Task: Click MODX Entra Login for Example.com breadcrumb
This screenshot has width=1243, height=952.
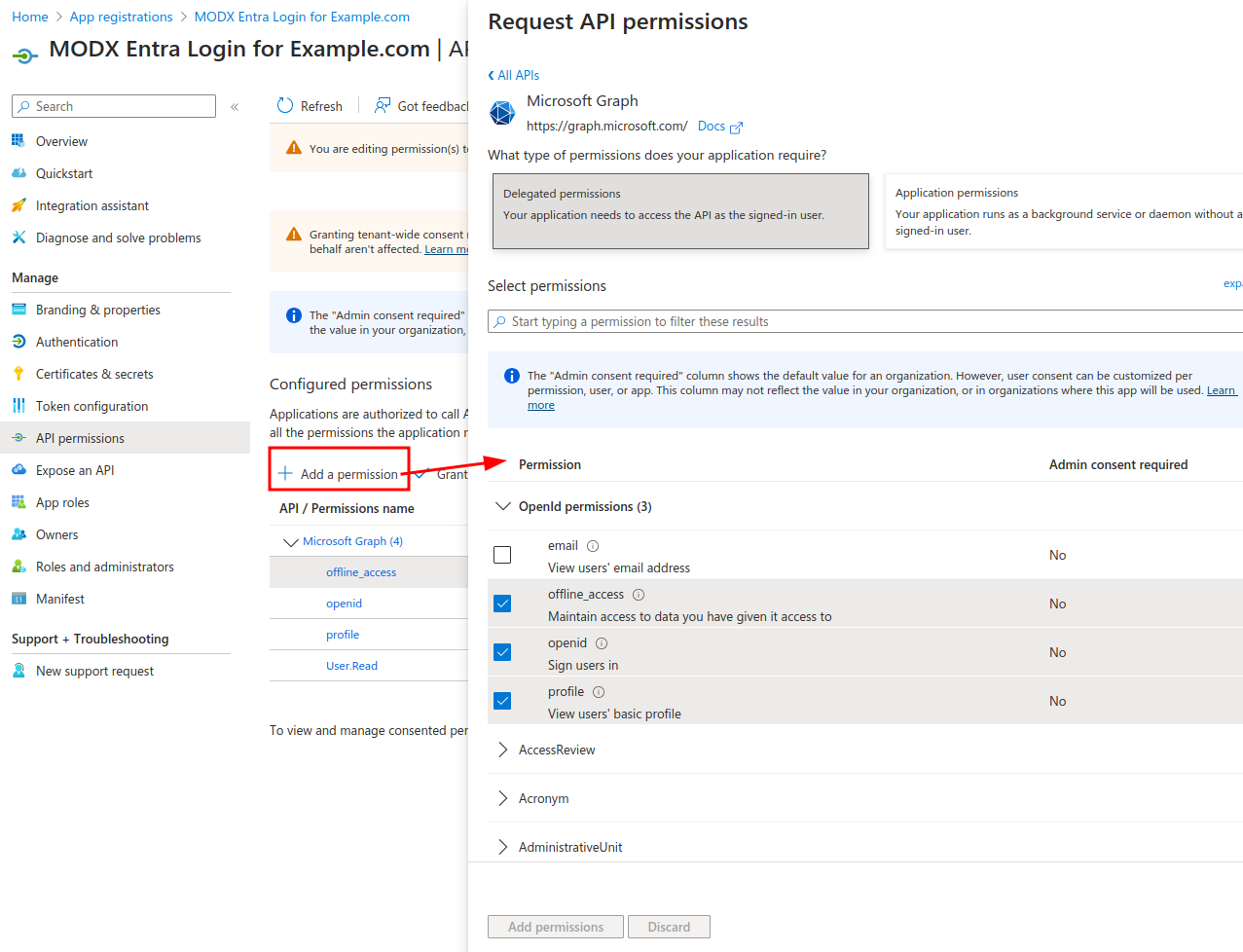Action: 302,17
